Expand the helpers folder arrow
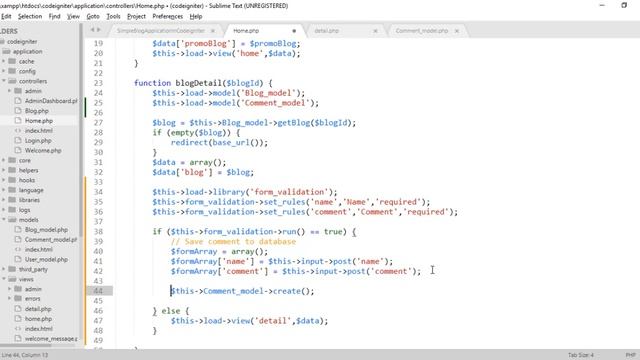This screenshot has height=360, width=640. click(4, 170)
